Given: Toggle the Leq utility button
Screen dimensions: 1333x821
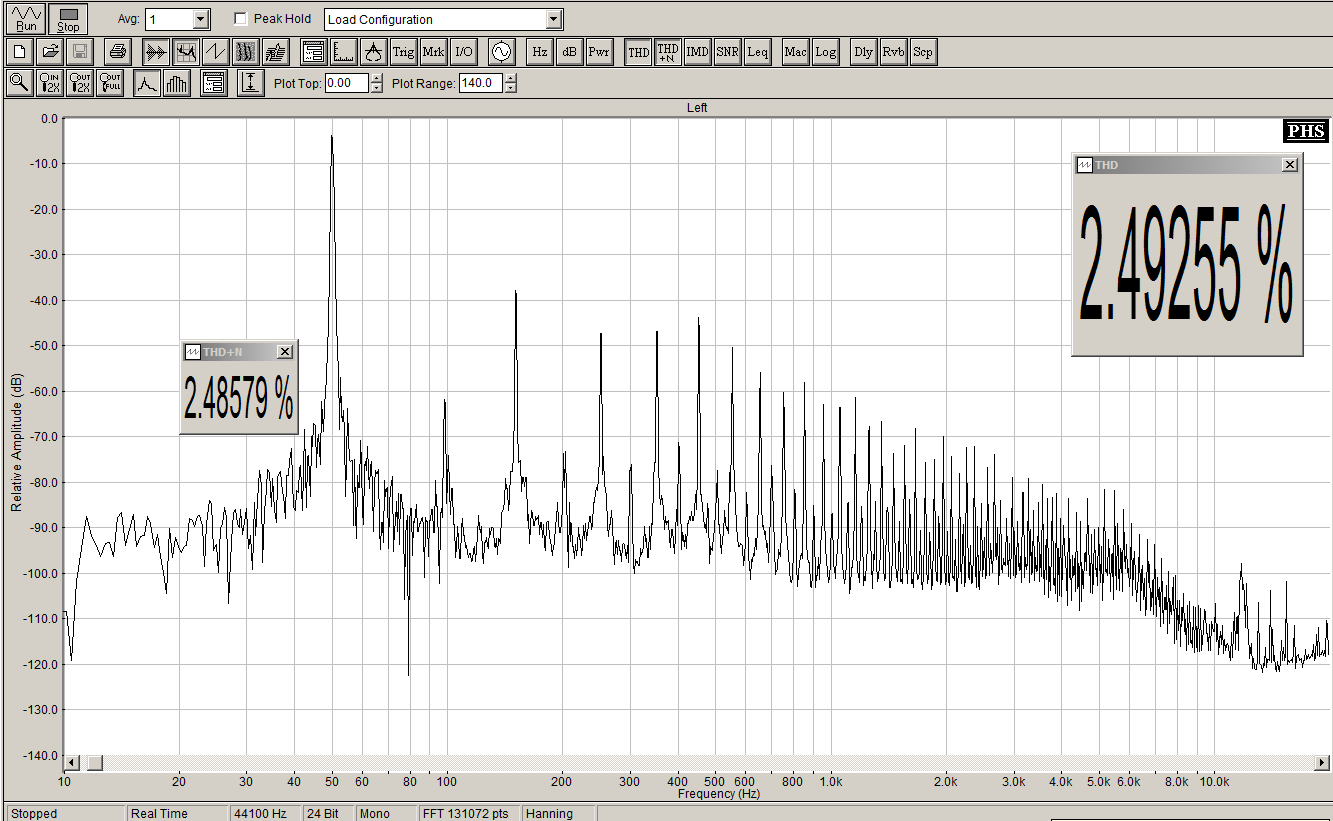Looking at the screenshot, I should 758,52.
